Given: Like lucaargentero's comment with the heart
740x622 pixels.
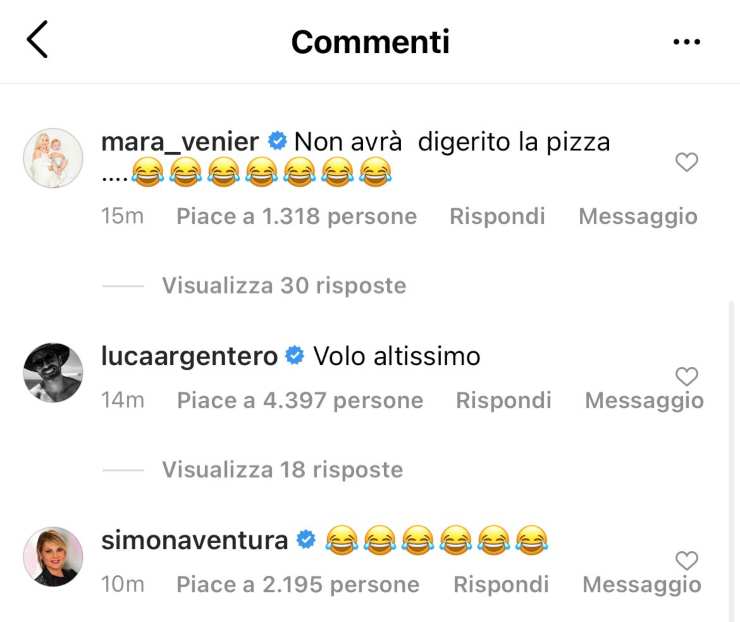Looking at the screenshot, I should (x=686, y=377).
